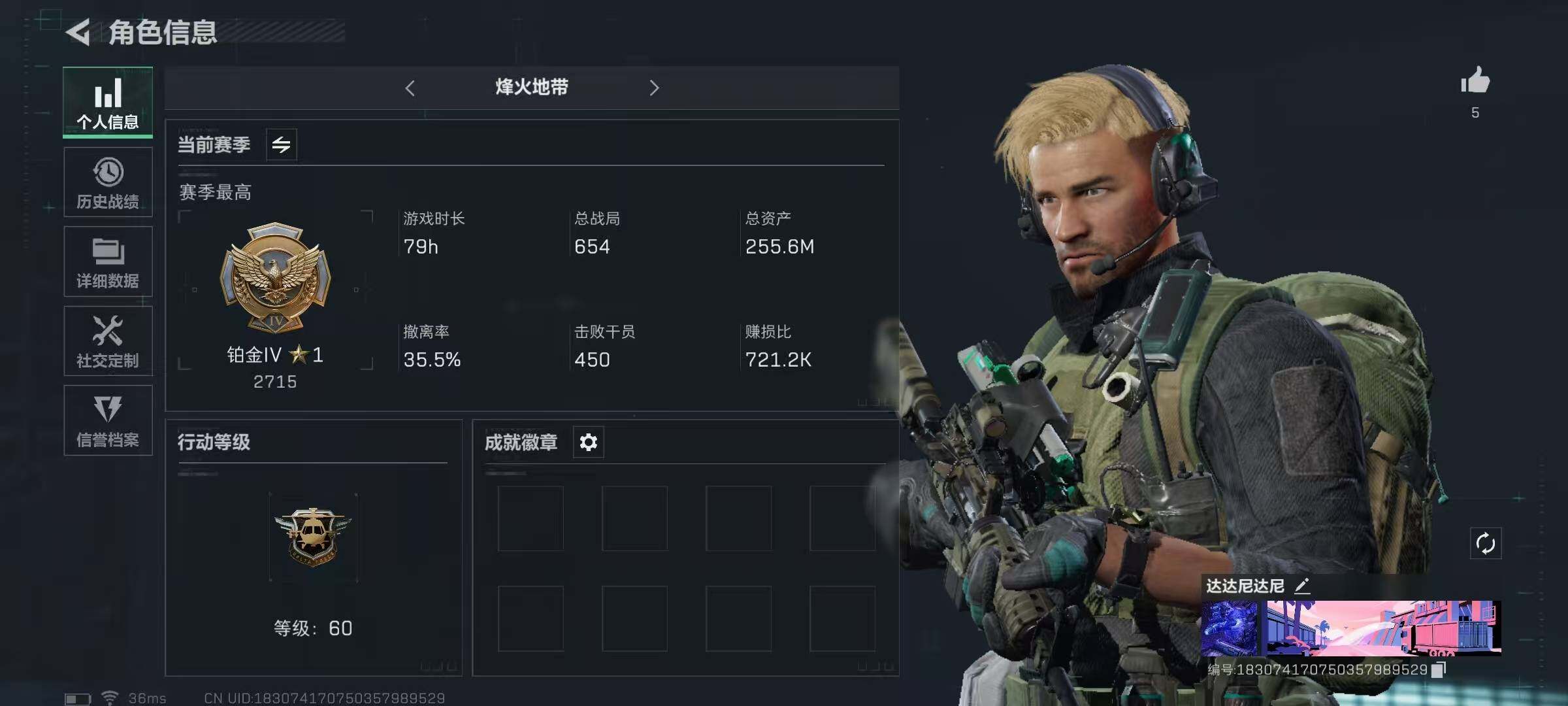The width and height of the screenshot is (1568, 706).
Task: Go back using the arrow beside 角色信息
Action: [x=79, y=32]
